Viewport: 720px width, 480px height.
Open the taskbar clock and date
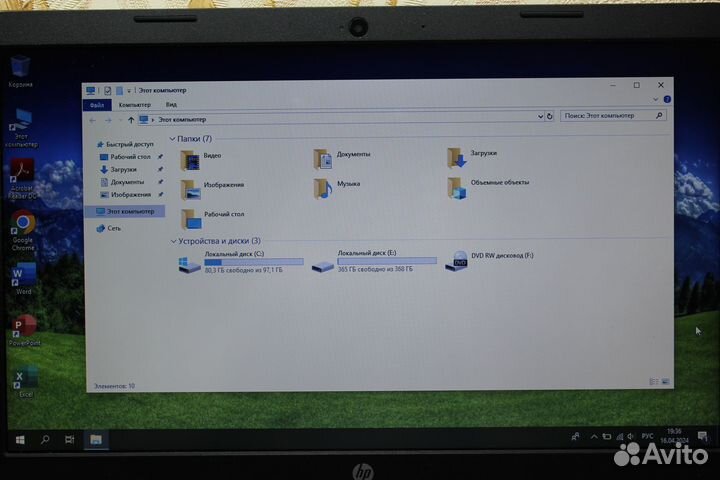pyautogui.click(x=674, y=436)
